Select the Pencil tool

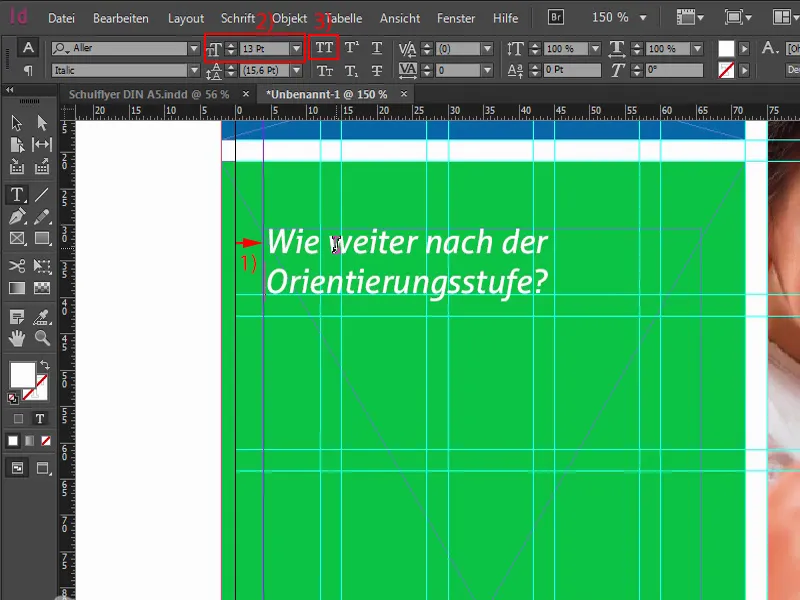click(42, 216)
